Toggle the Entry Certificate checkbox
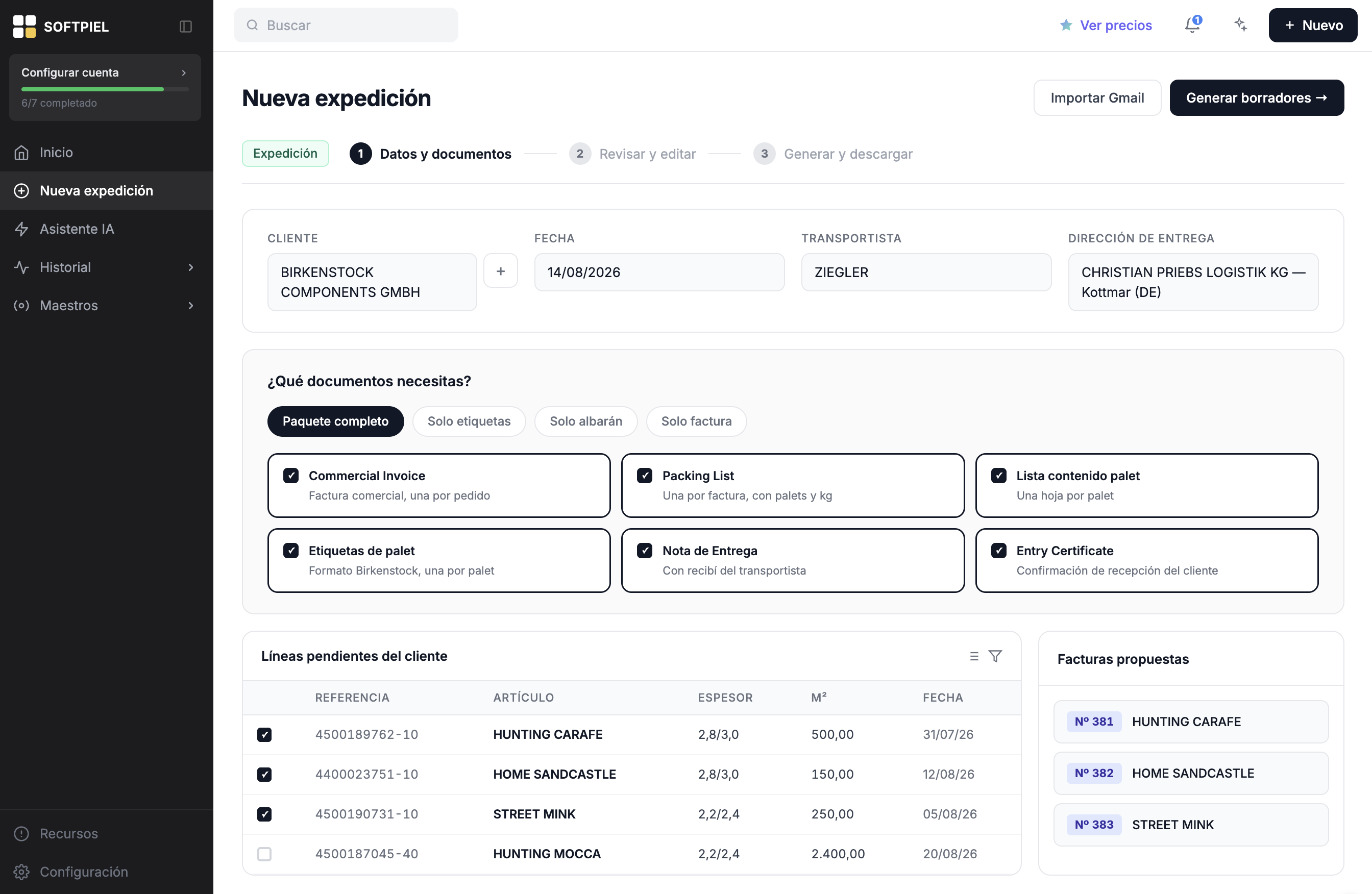Screen dimensions: 1372x894 998,551
